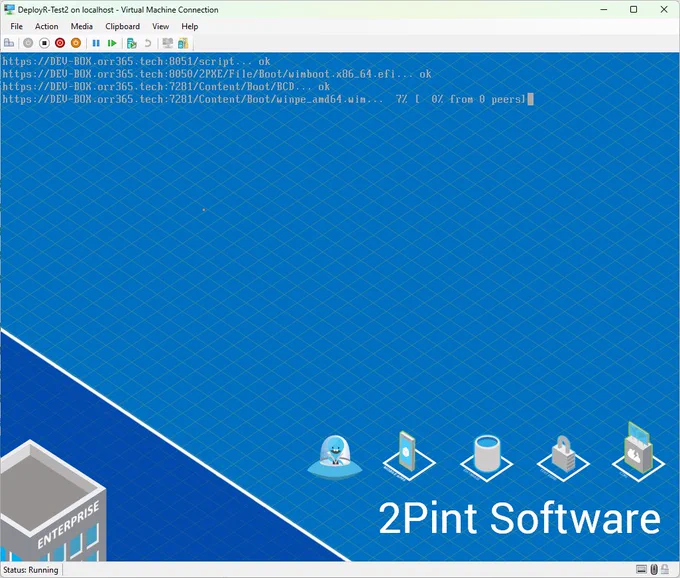Open the View menu
This screenshot has width=680, height=578.
click(160, 26)
